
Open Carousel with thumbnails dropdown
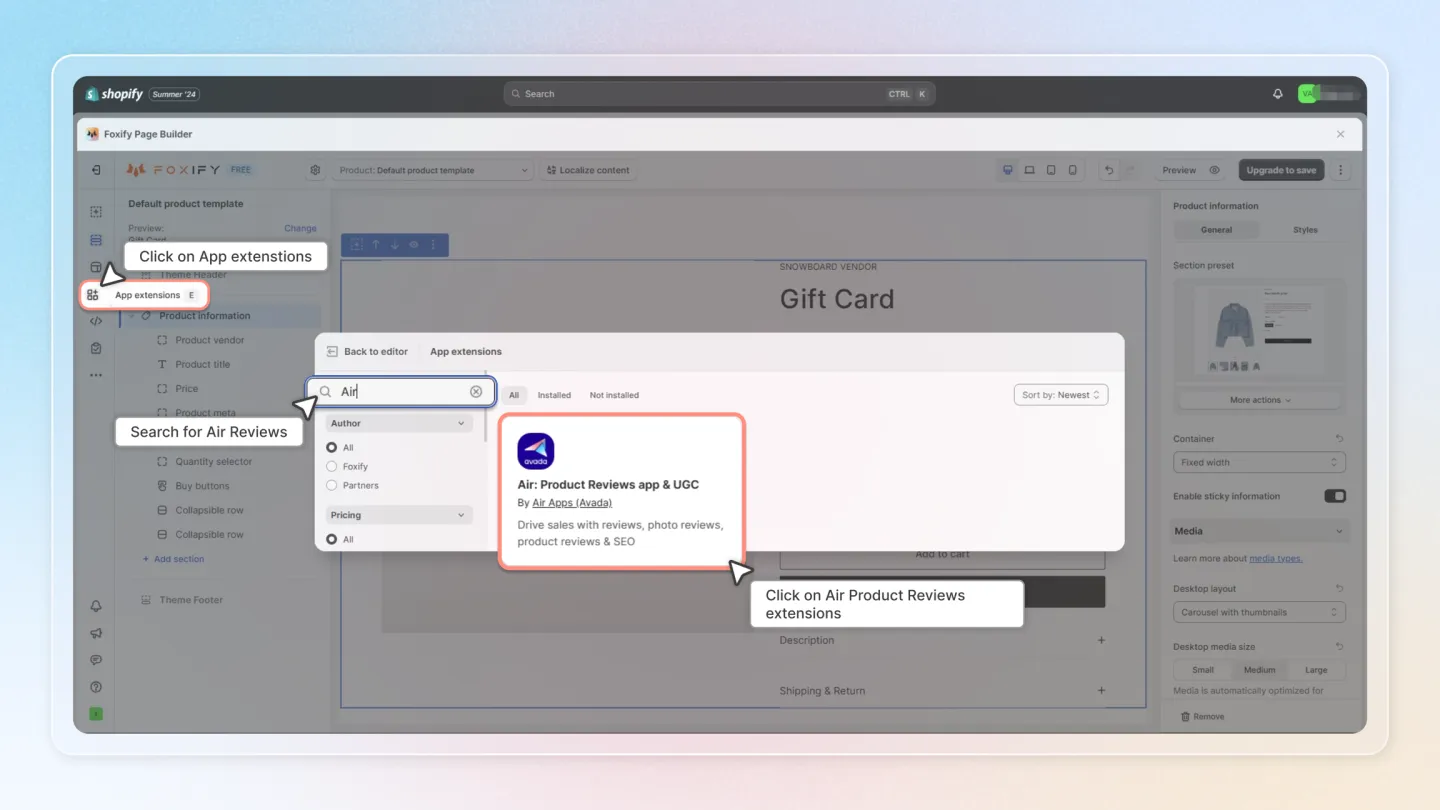tap(1259, 612)
